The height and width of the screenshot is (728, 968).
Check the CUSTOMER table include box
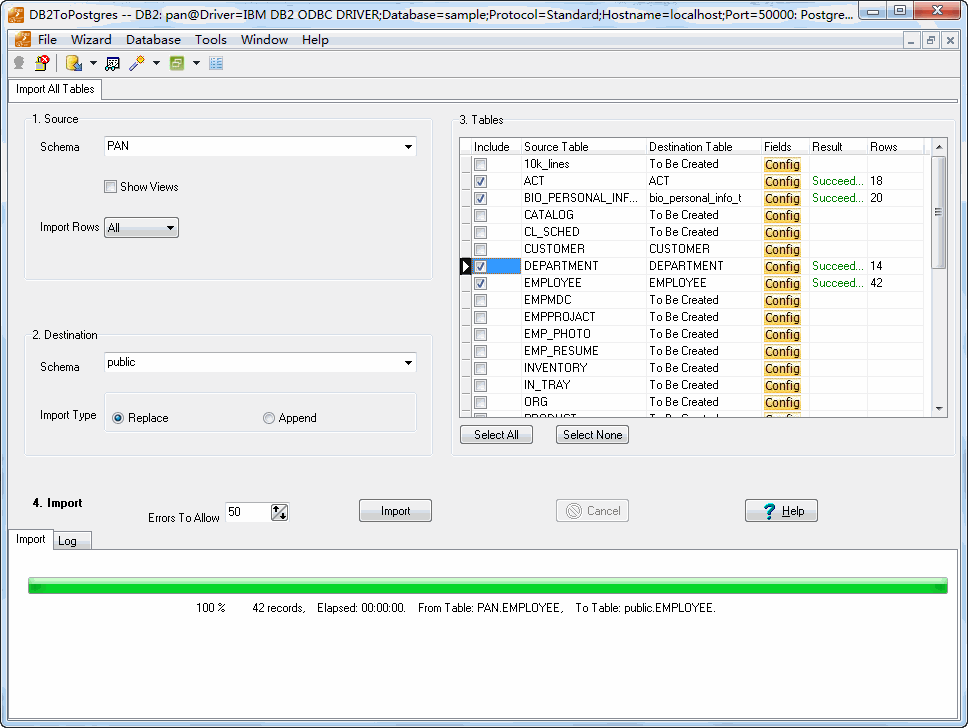tap(480, 249)
